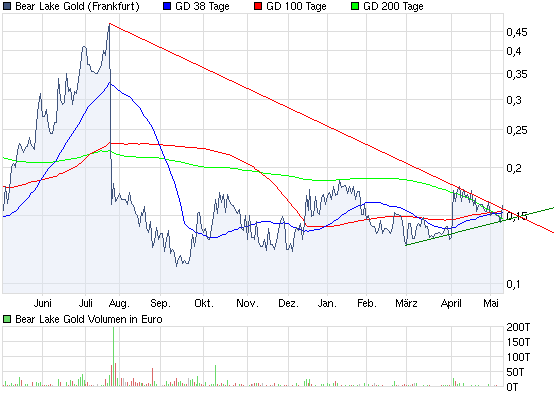Click the 'Juni' month axis label
The image size is (554, 405).
tap(43, 303)
